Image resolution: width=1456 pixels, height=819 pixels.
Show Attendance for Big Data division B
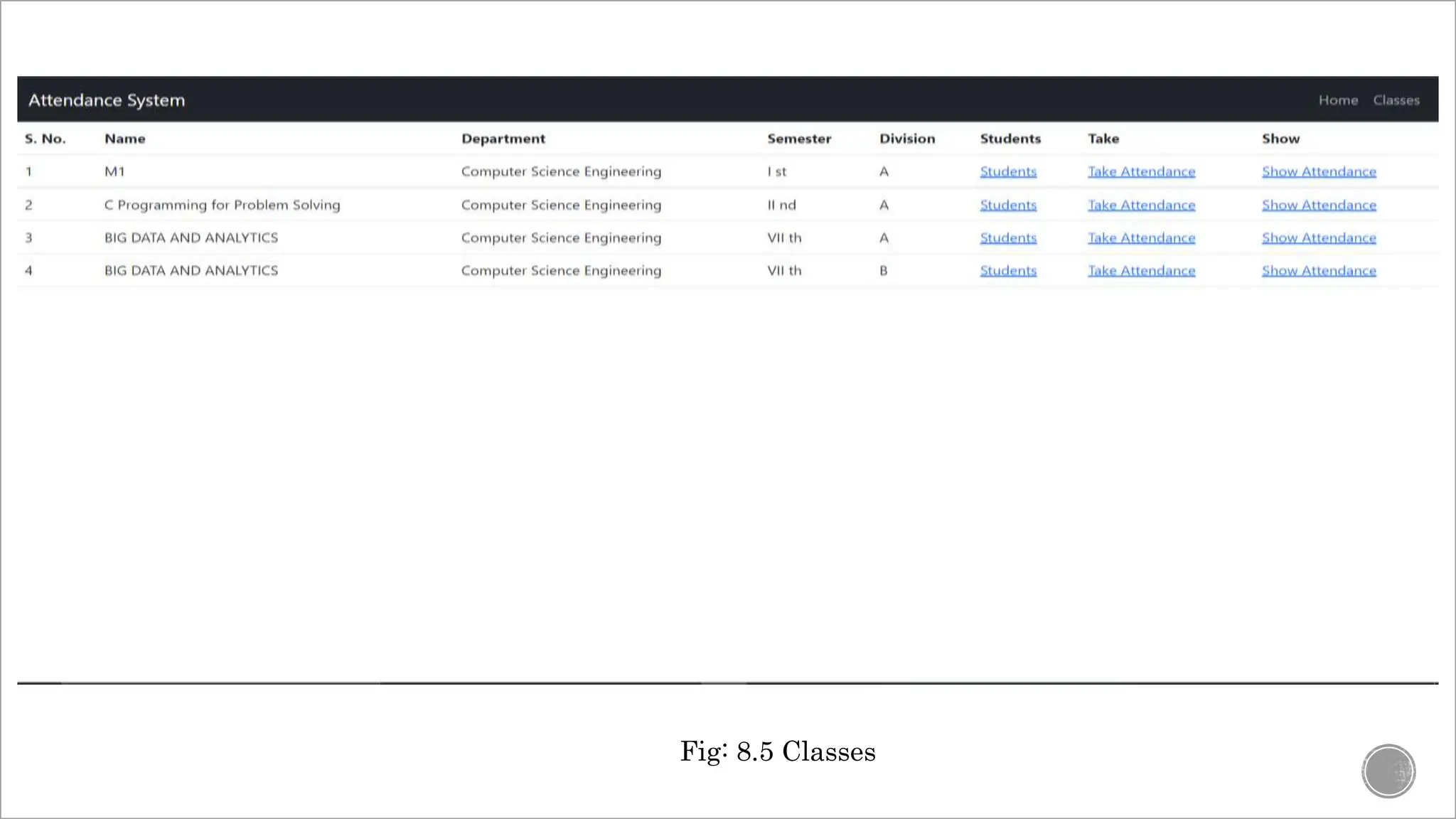[x=1319, y=270]
